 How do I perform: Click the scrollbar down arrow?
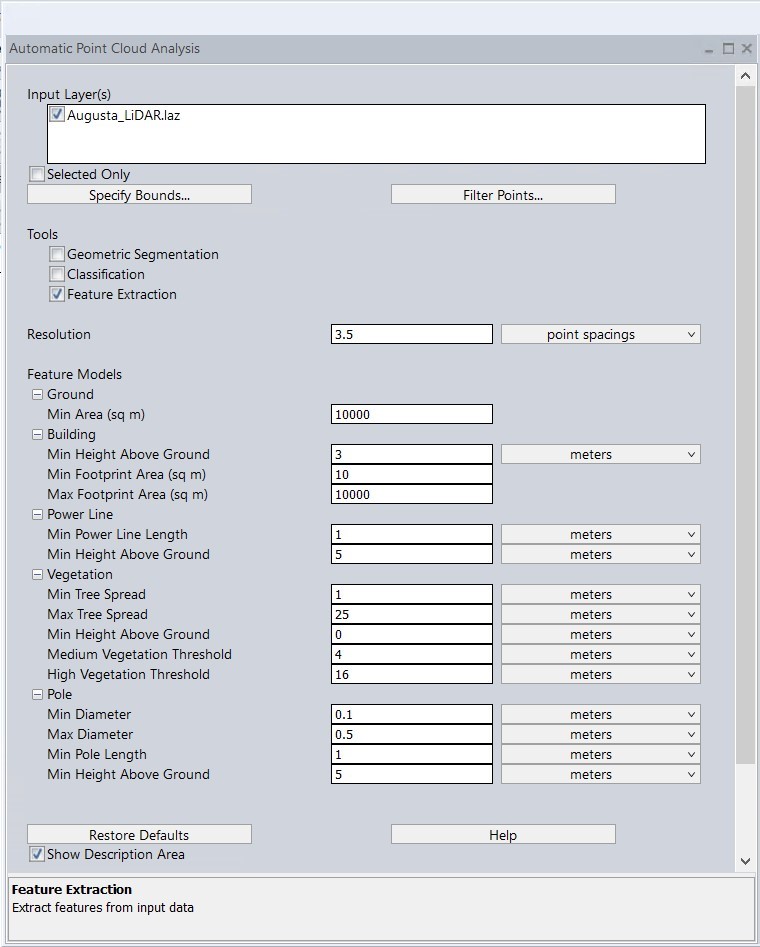click(x=745, y=861)
